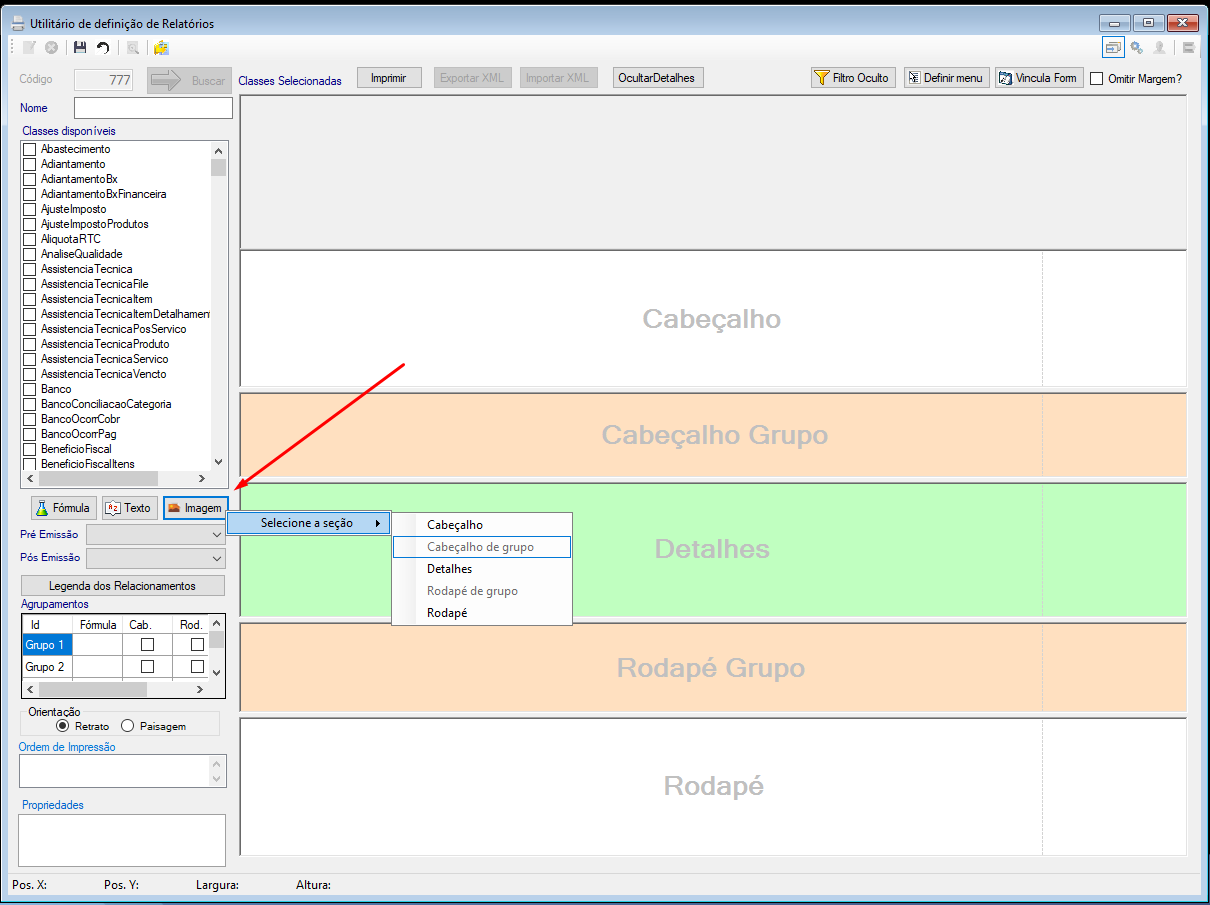Viewport: 1210px width, 905px height.
Task: Select the Grupo 1 row header cell
Action: (x=47, y=645)
